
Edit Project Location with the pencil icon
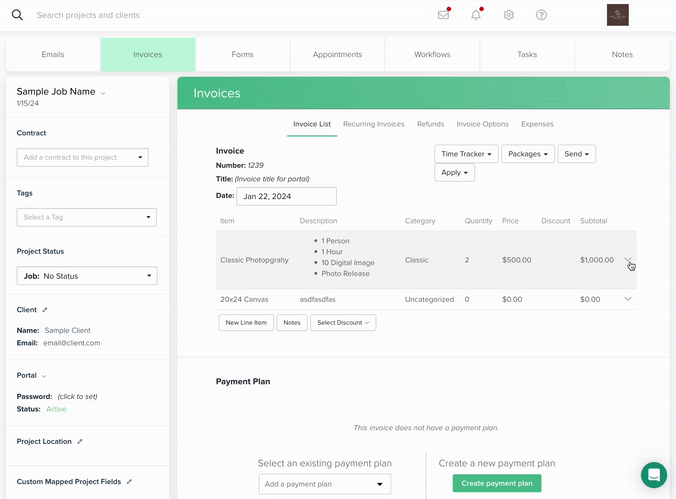coord(80,441)
